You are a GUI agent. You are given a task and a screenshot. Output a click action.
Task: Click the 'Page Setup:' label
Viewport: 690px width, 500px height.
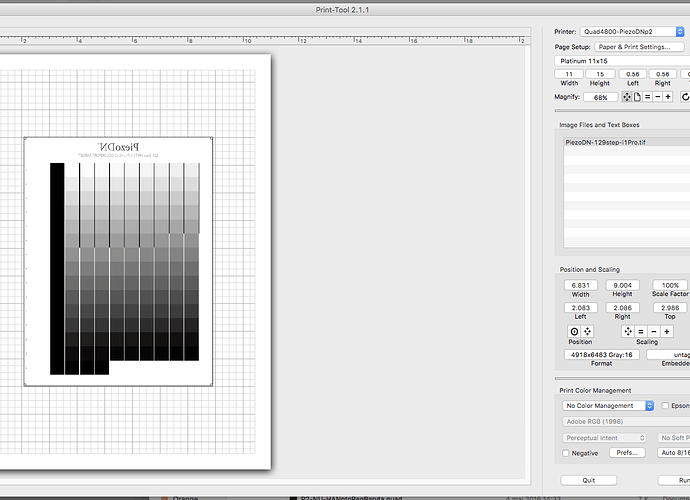[573, 47]
